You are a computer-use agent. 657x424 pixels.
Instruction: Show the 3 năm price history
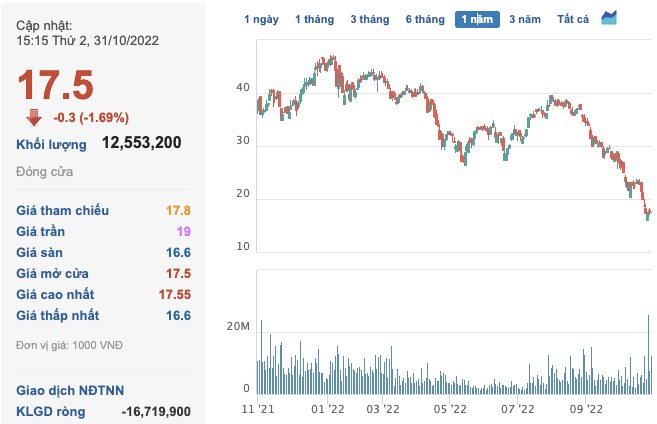click(x=525, y=19)
